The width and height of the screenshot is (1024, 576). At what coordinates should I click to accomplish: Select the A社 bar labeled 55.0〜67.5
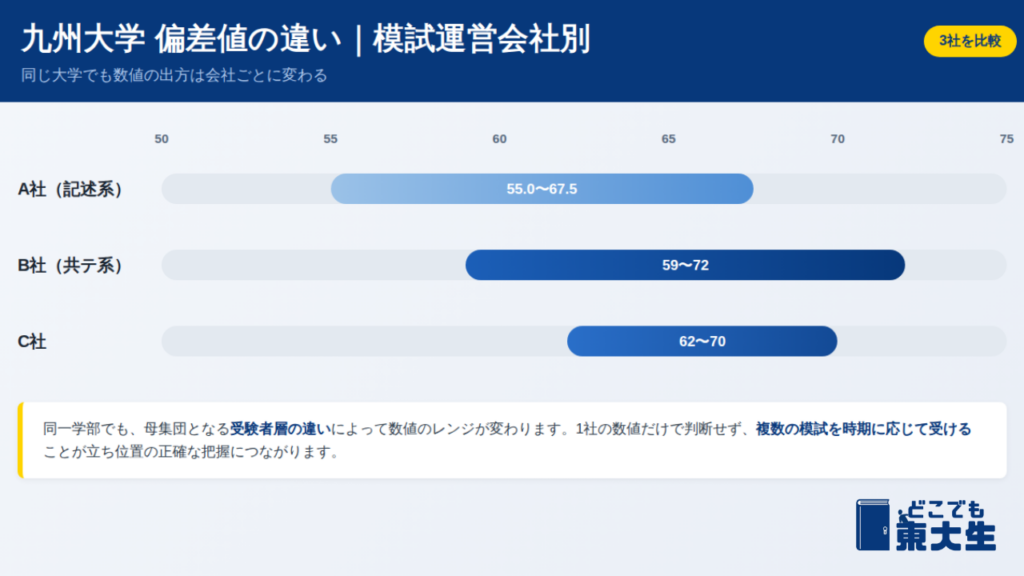coord(542,189)
